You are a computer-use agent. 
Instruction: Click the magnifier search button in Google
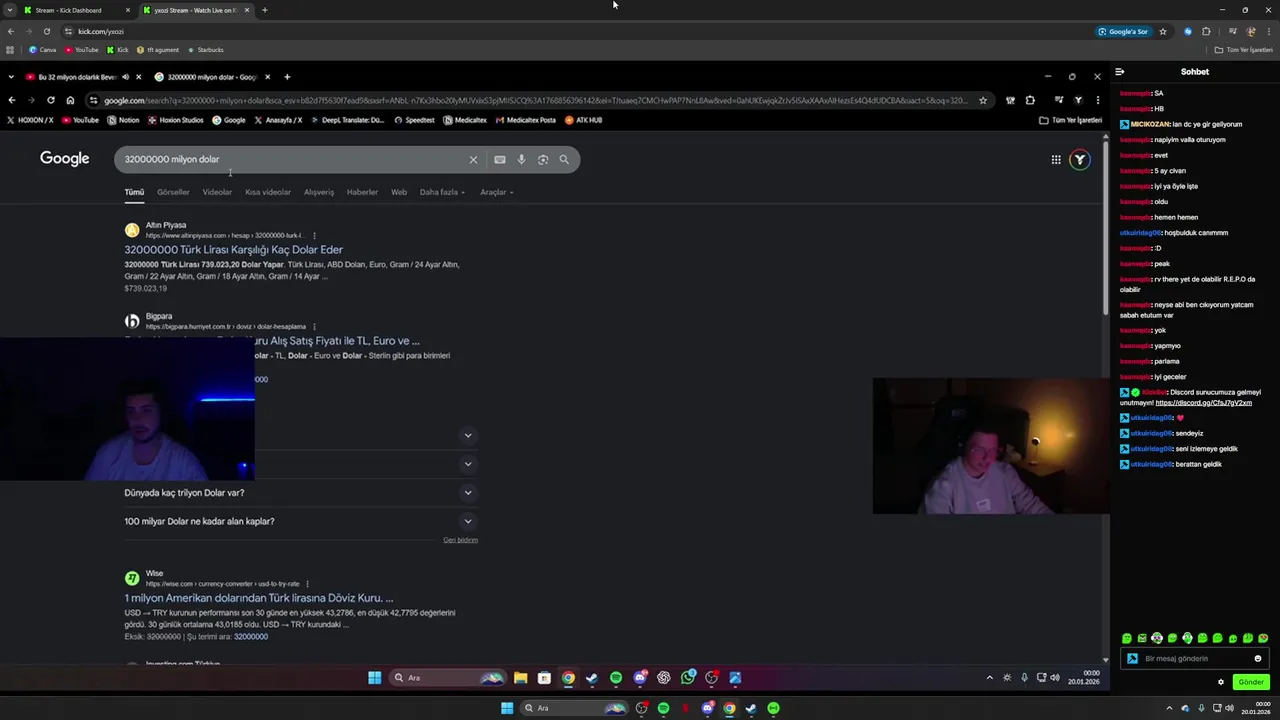(564, 160)
